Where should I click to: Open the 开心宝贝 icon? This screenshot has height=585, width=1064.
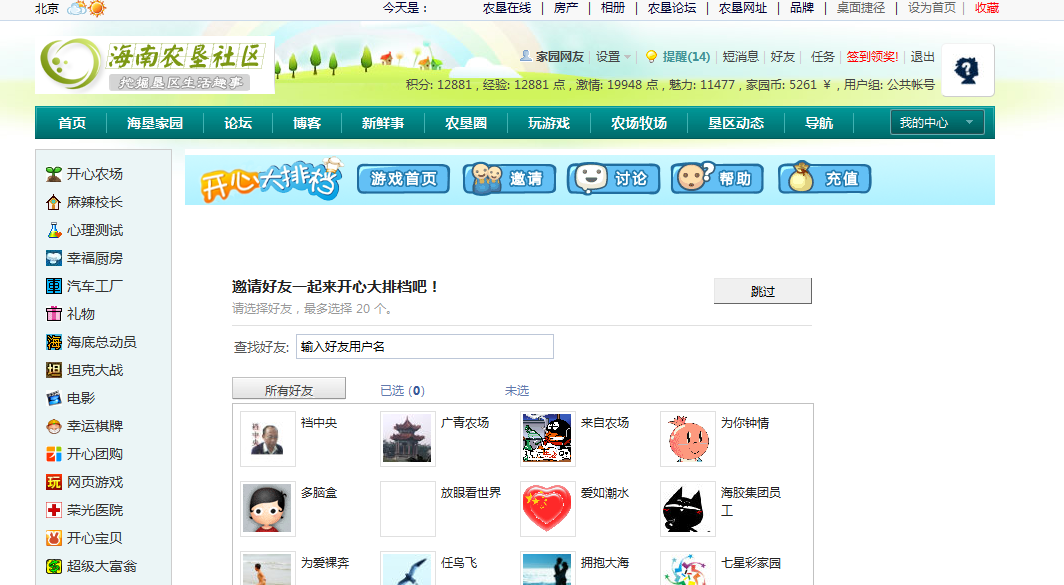(54, 538)
